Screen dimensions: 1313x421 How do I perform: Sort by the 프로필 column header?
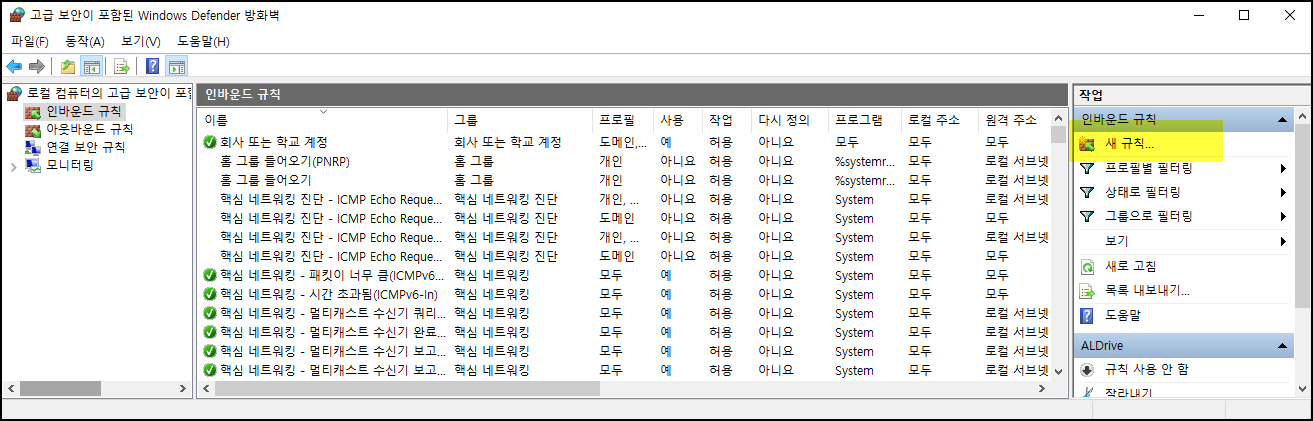(624, 120)
